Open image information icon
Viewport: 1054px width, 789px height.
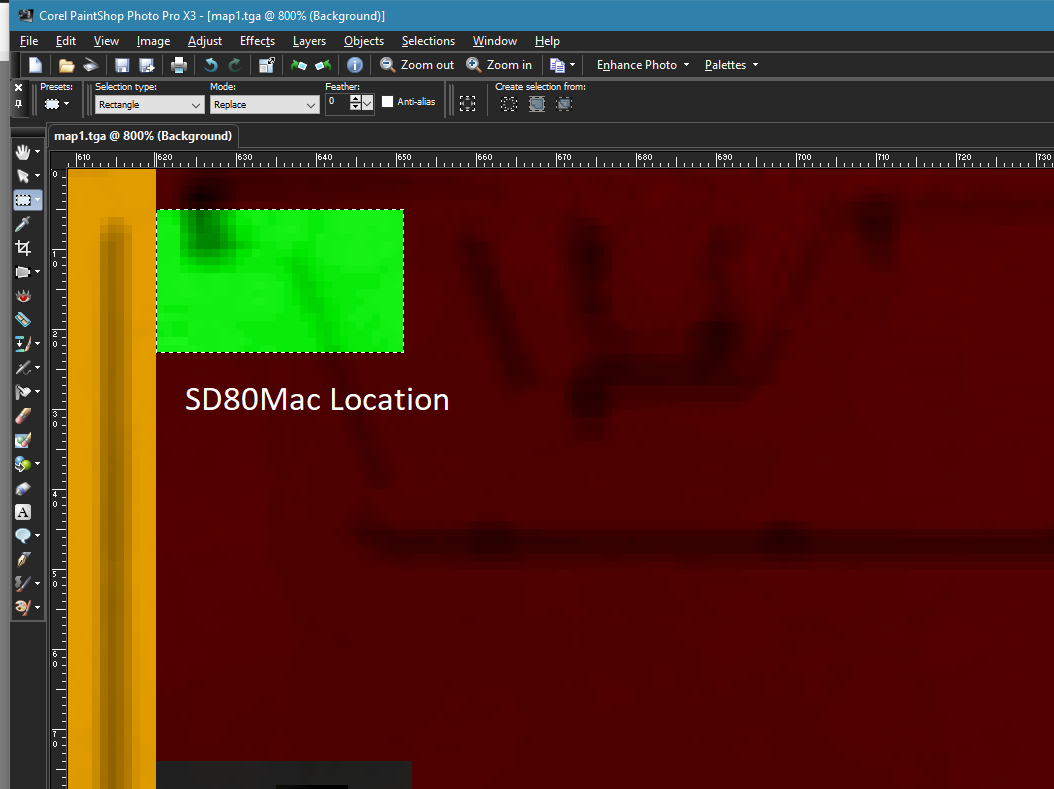(355, 65)
